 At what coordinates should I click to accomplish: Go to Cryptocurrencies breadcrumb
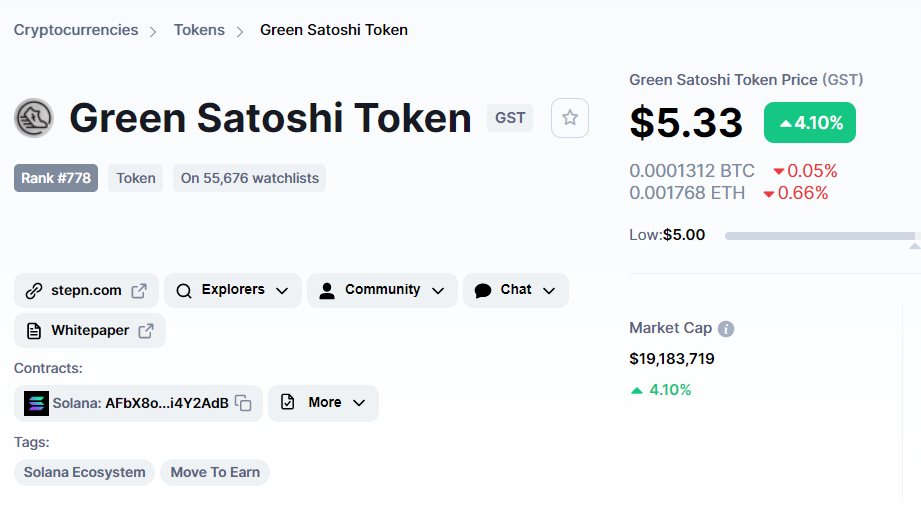tap(76, 30)
